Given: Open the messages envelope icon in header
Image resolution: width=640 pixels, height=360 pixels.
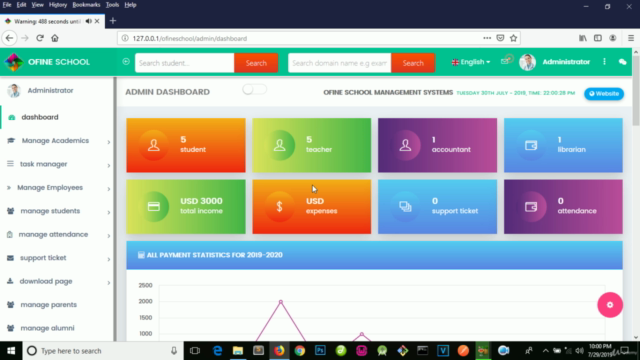Looking at the screenshot, I should point(506,60).
